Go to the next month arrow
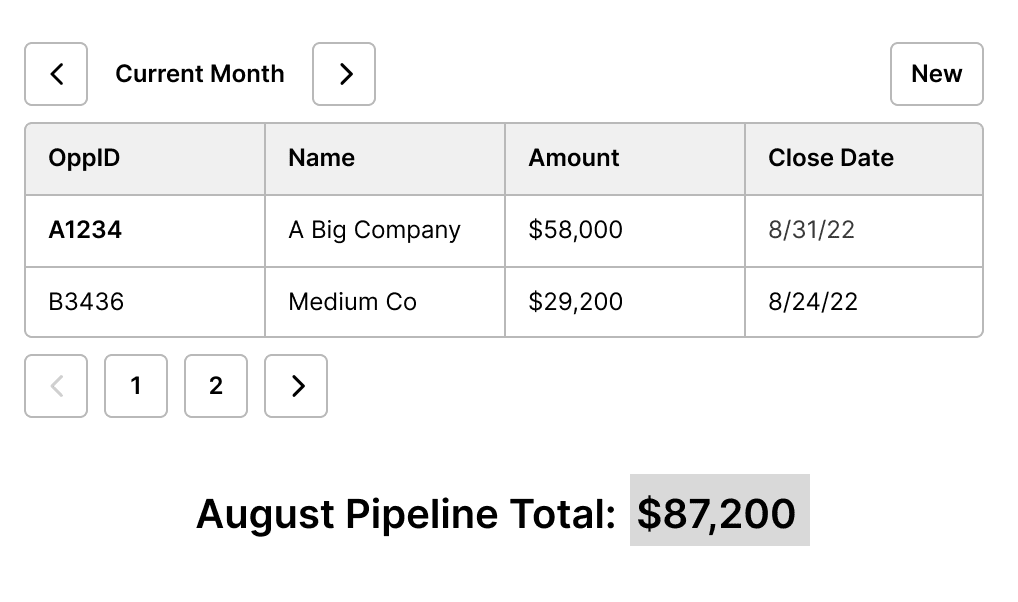Image resolution: width=1018 pixels, height=602 pixels. click(x=344, y=74)
